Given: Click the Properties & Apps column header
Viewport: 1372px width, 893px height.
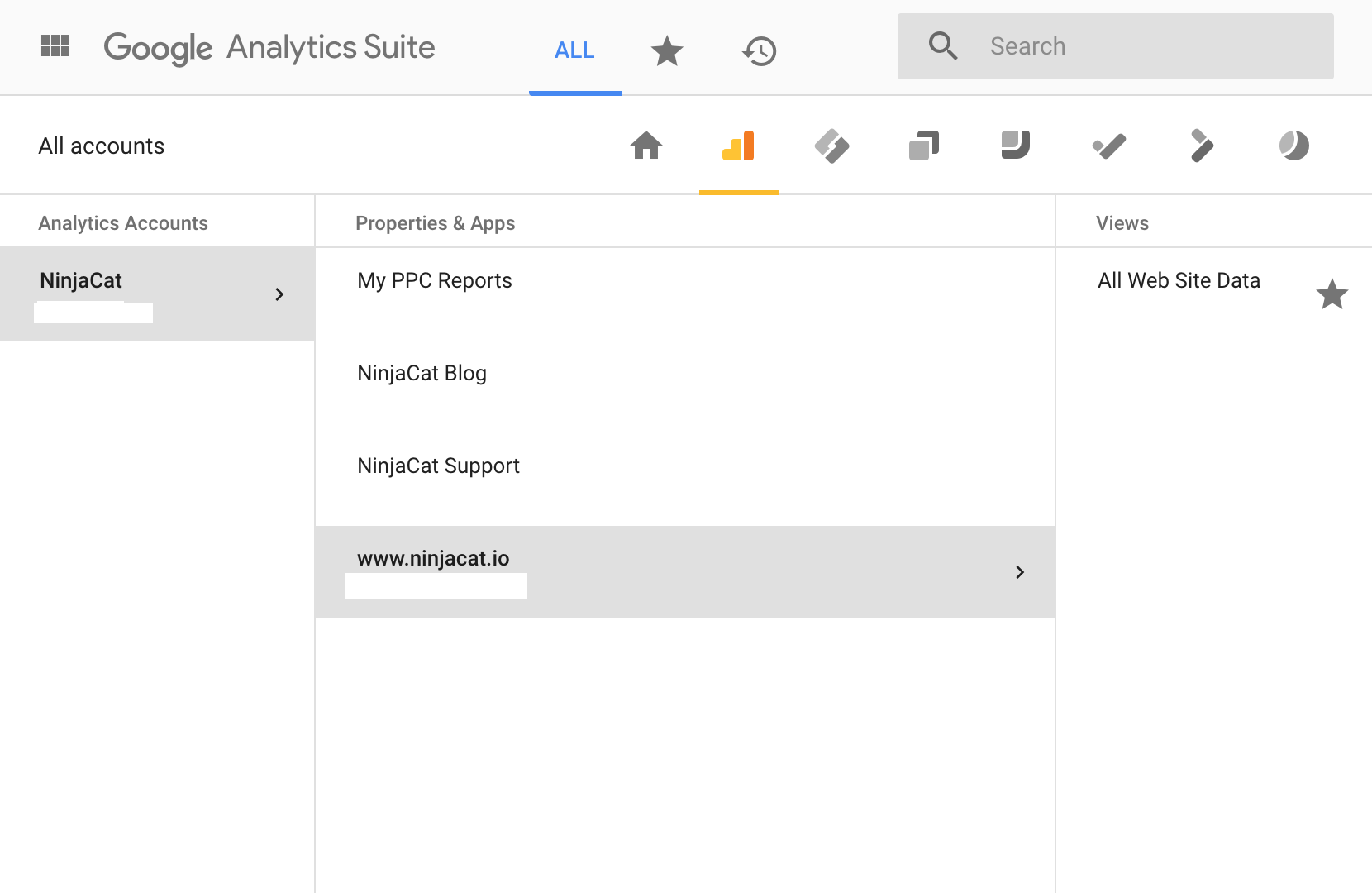Looking at the screenshot, I should 436,223.
